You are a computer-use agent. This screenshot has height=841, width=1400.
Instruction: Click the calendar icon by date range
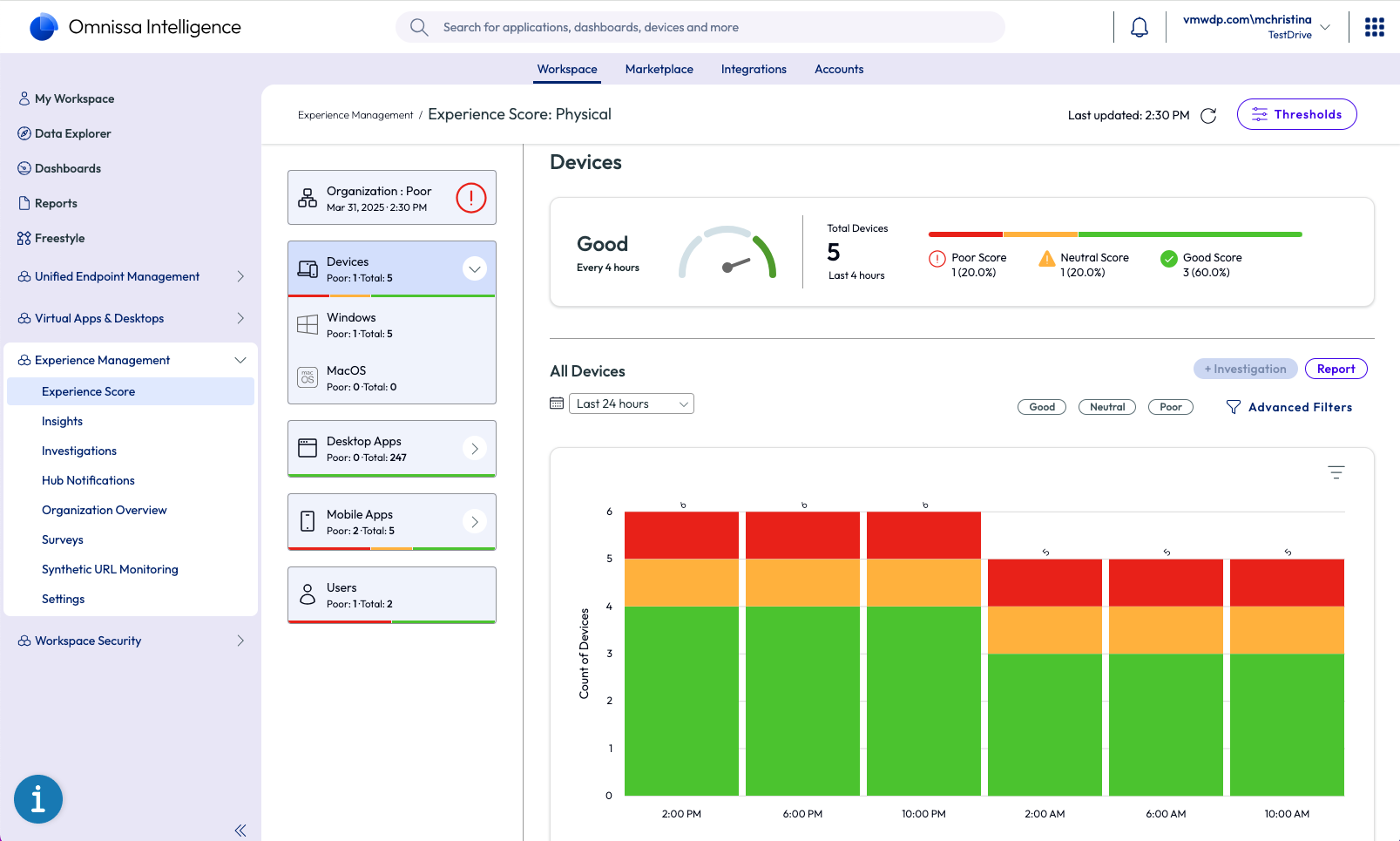point(557,404)
